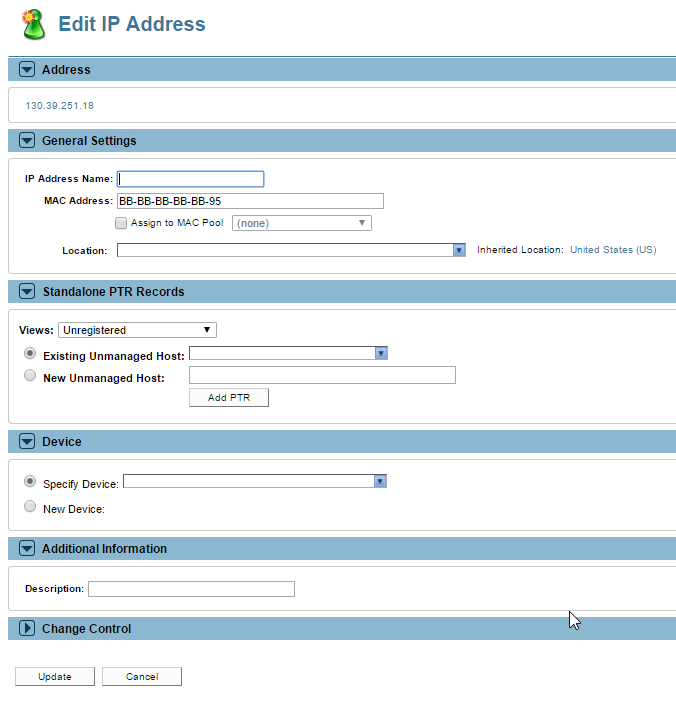Click the Update button
676x716 pixels.
[55, 676]
